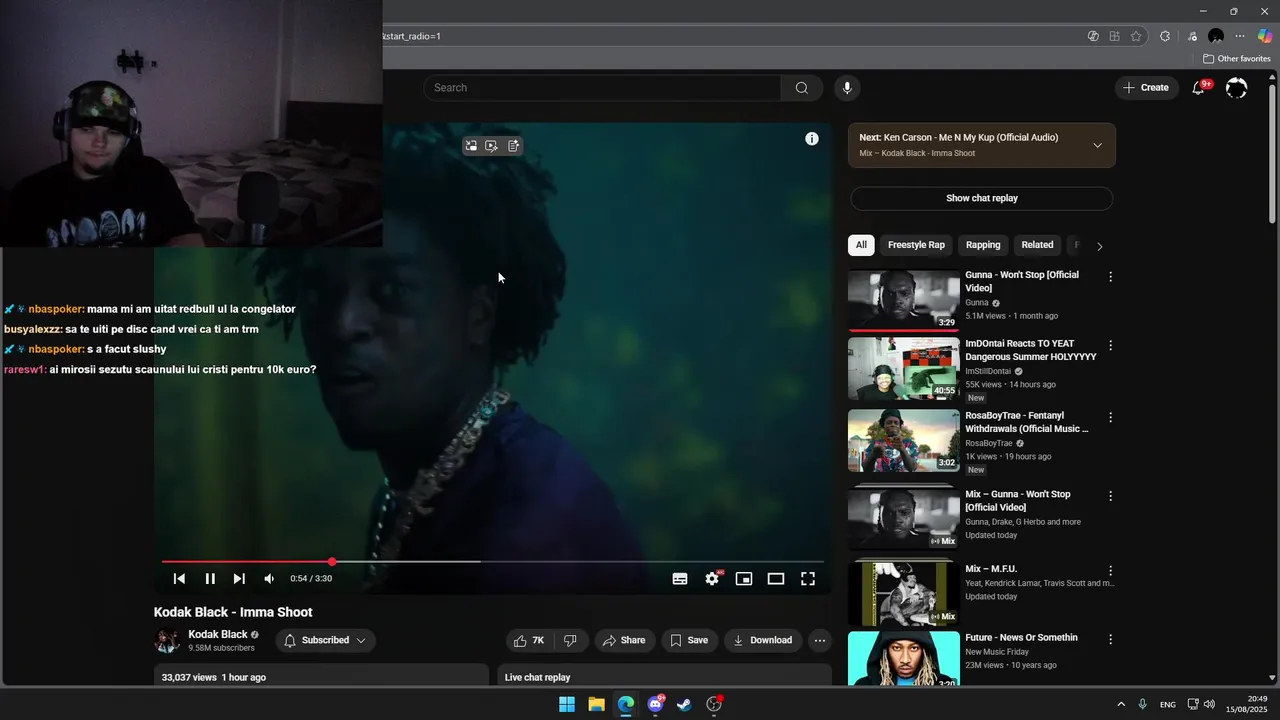The image size is (1280, 720).
Task: Toggle the miniplayer mode
Action: tap(744, 578)
